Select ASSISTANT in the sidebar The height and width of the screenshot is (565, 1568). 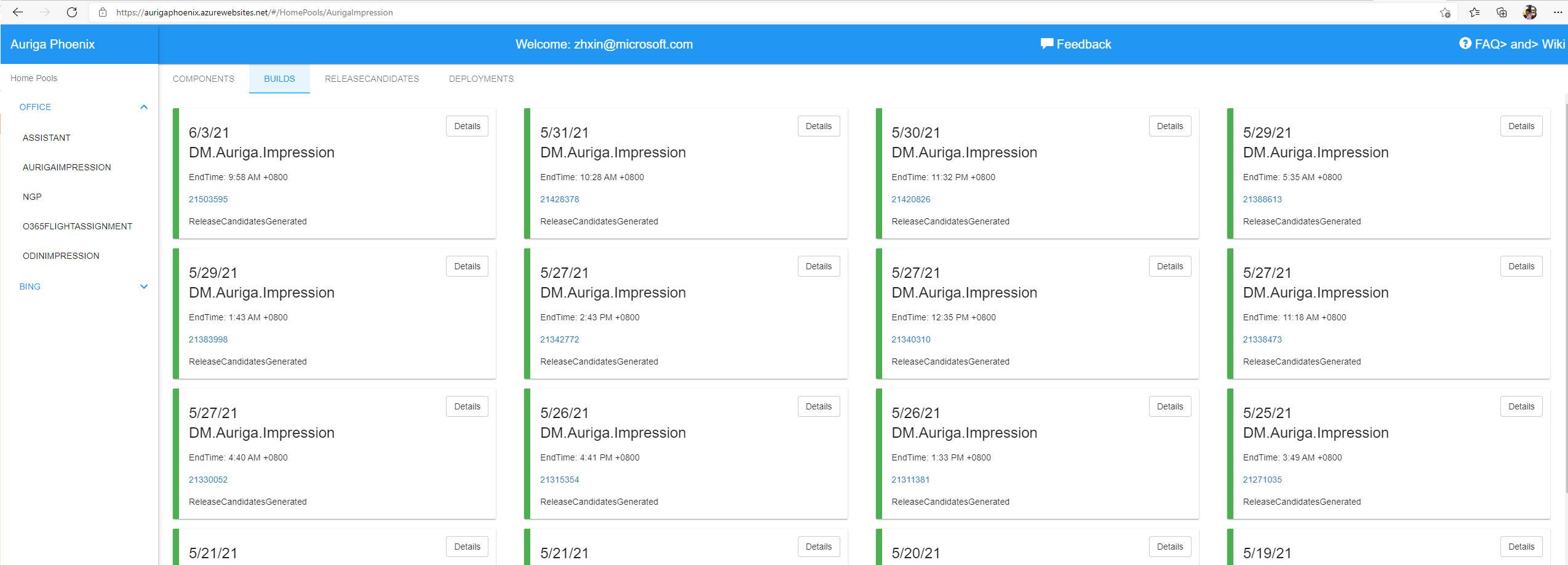coord(47,138)
